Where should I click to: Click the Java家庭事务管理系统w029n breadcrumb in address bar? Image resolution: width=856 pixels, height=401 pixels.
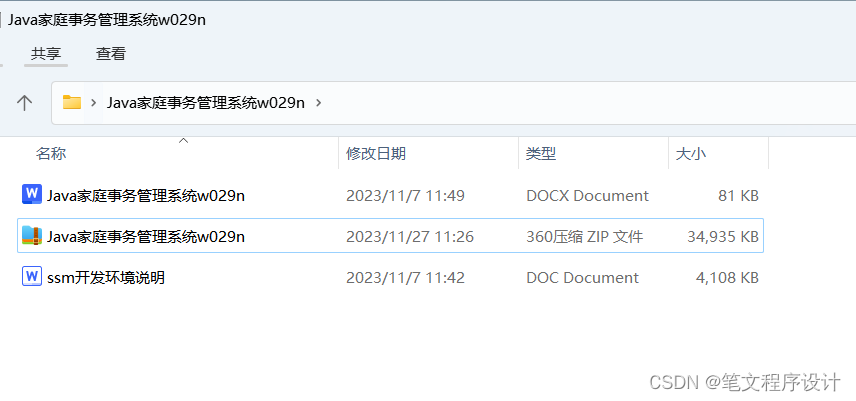pyautogui.click(x=206, y=102)
